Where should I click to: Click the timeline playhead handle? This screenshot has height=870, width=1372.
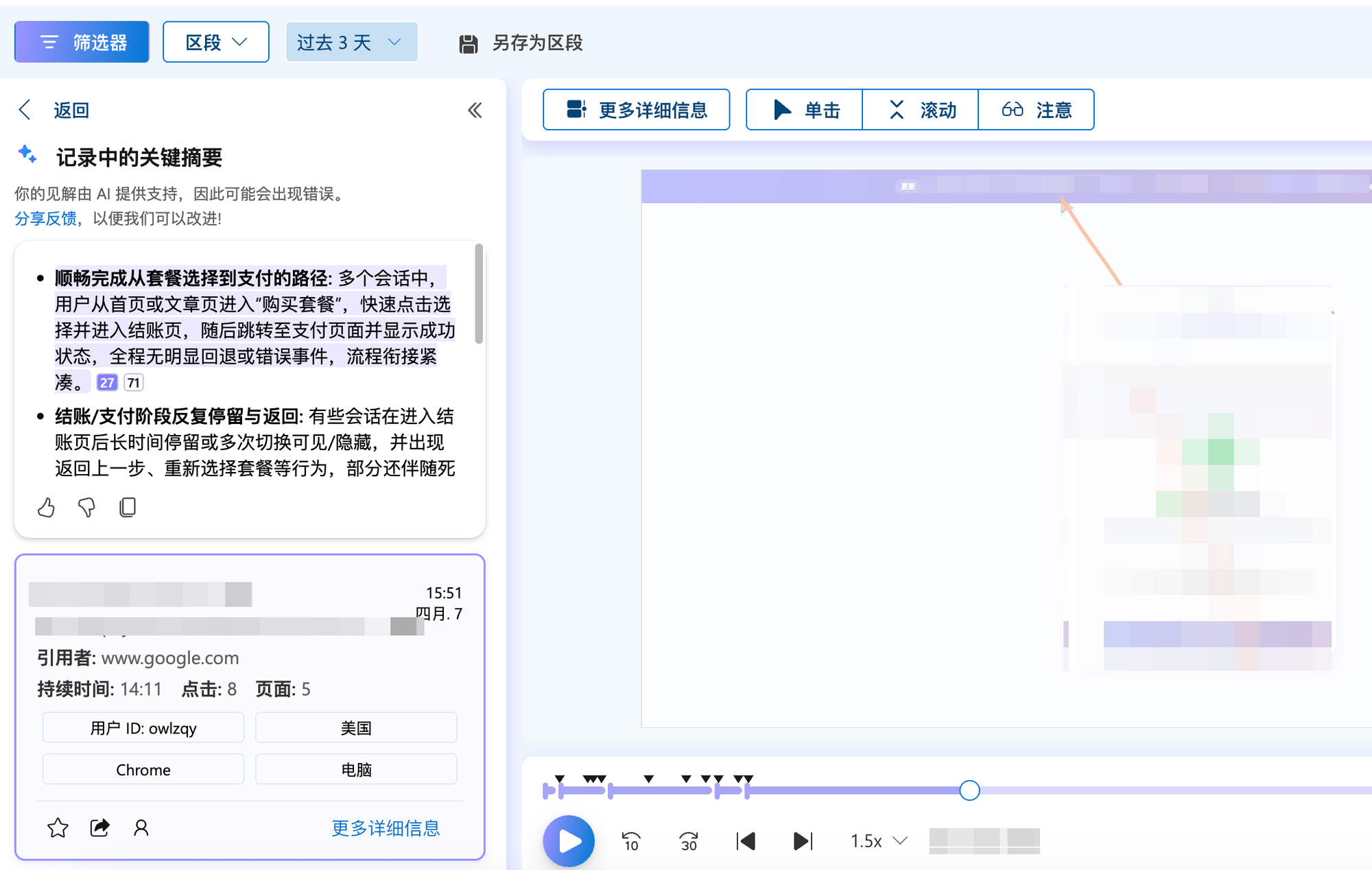pyautogui.click(x=969, y=790)
